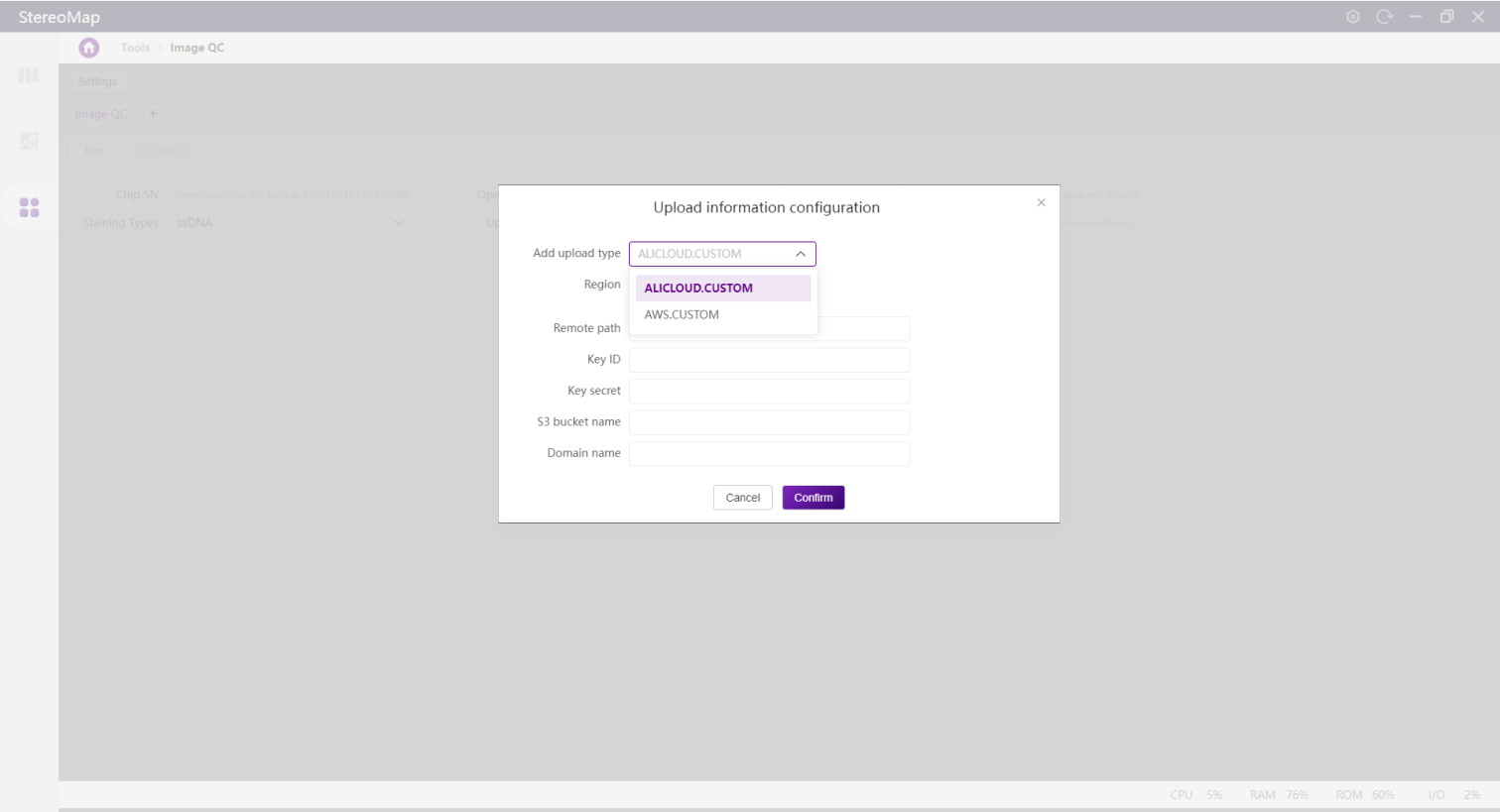This screenshot has height=812, width=1500.
Task: Switch to the Image QC tab
Action: (x=101, y=114)
